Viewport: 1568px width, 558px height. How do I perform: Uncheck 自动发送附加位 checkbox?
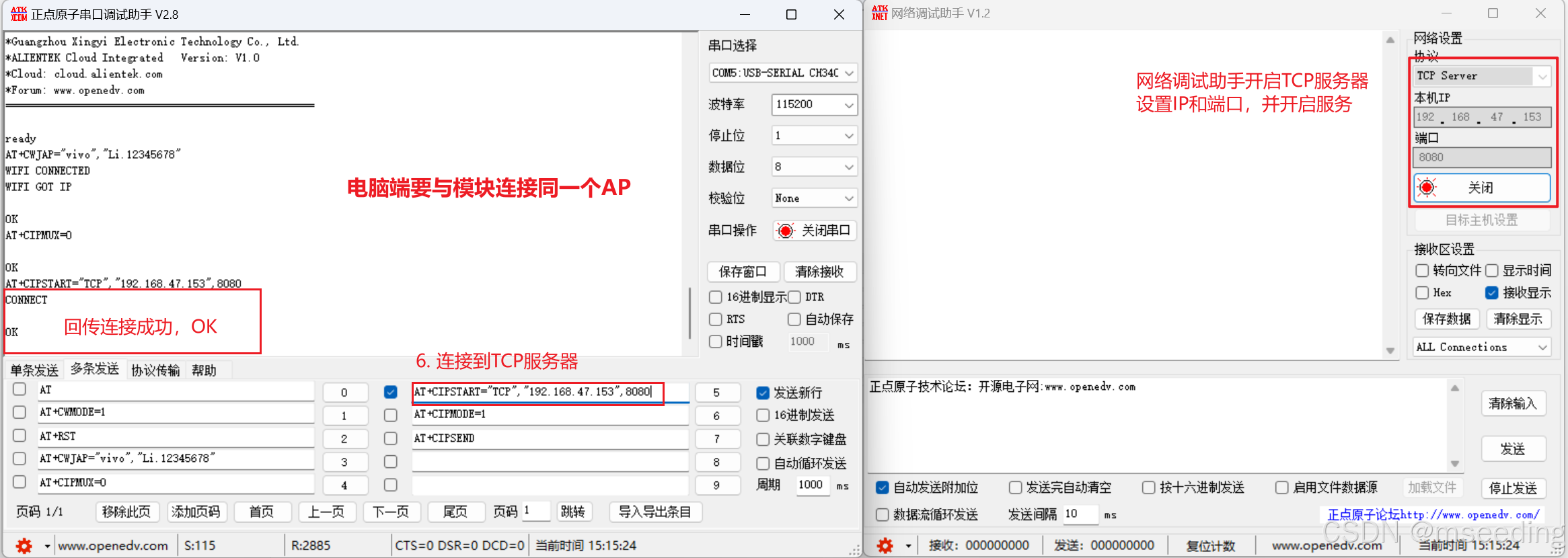[x=882, y=487]
